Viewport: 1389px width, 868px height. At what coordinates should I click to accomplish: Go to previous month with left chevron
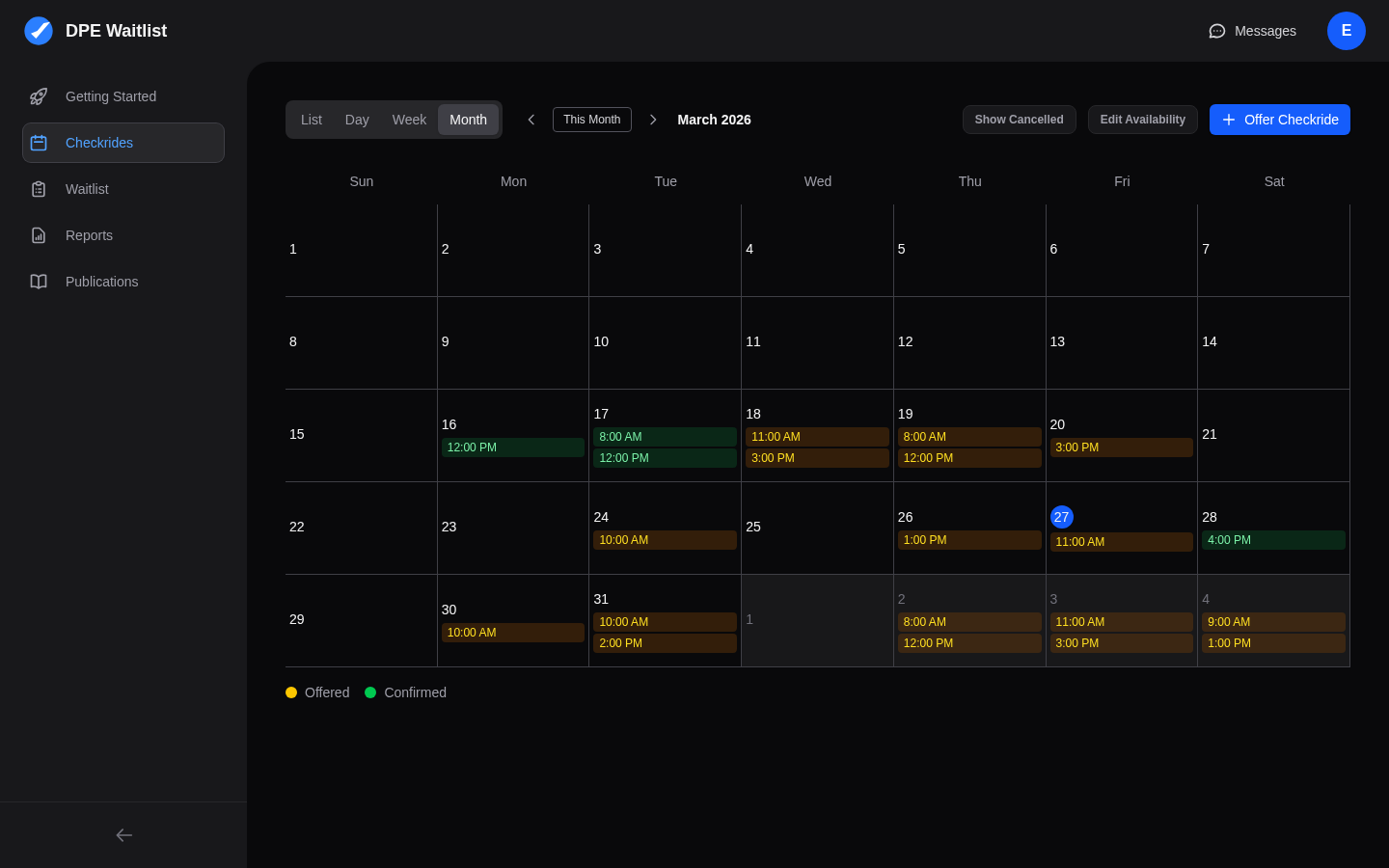click(x=531, y=120)
